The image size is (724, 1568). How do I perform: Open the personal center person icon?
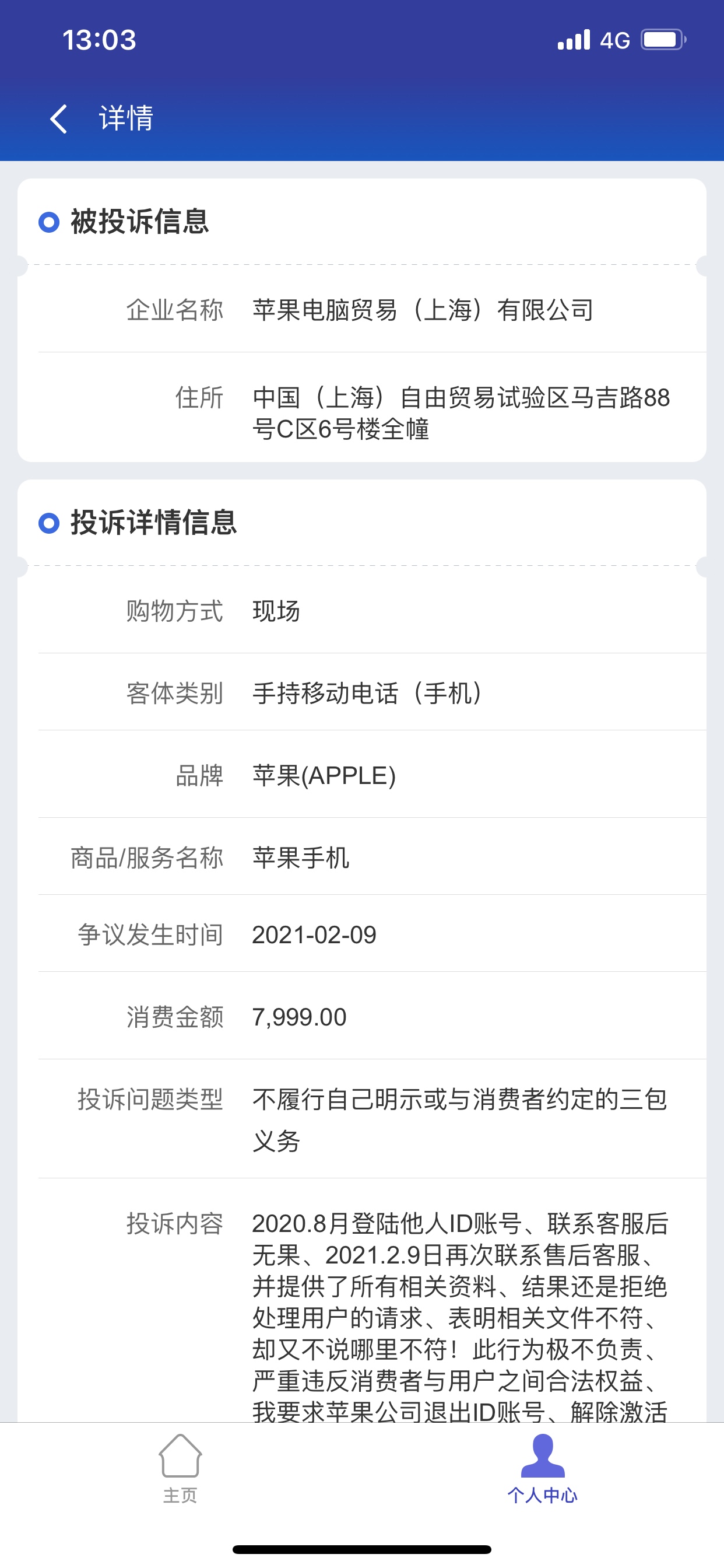[543, 1455]
